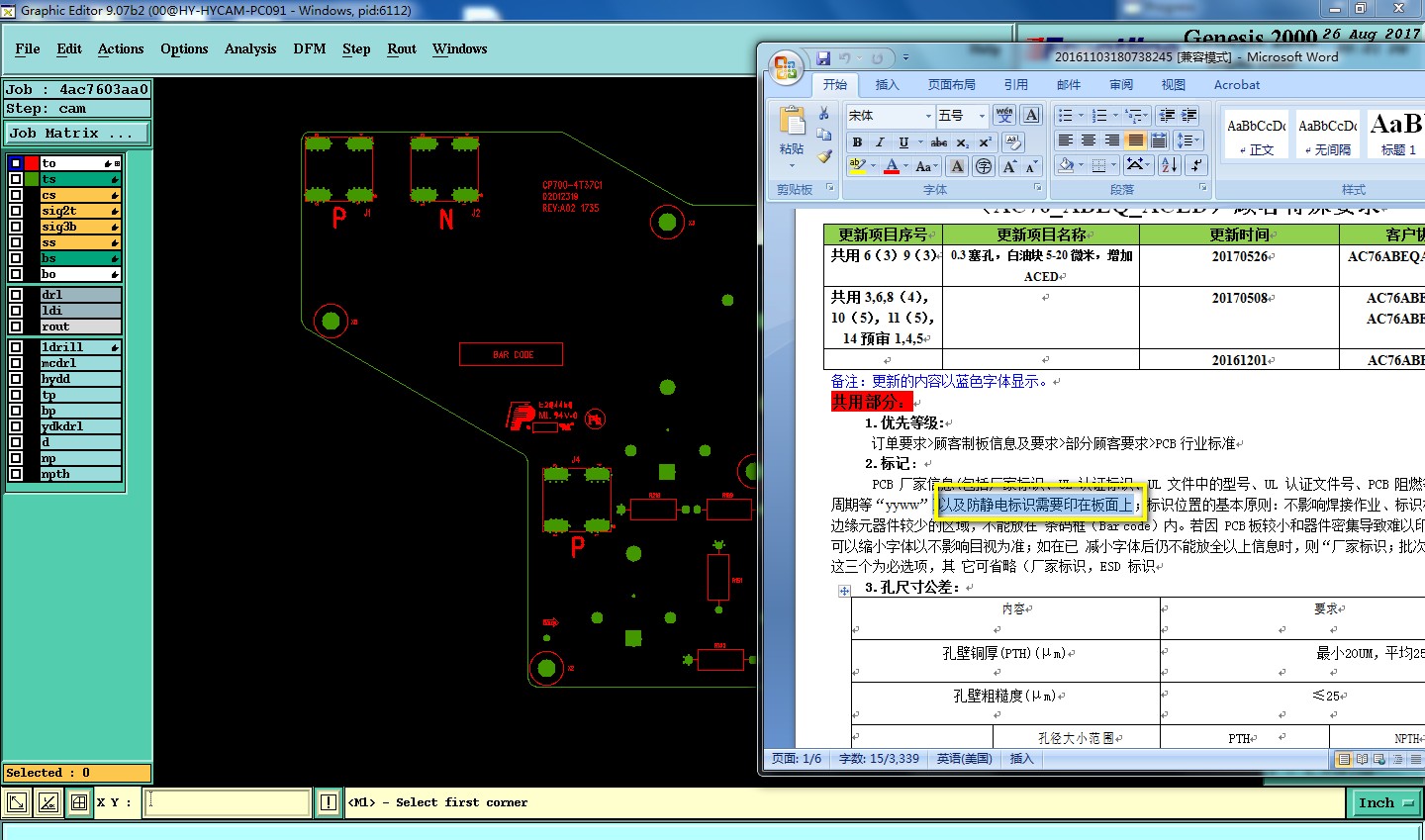Click the Sort A-Z icon
This screenshot has width=1425, height=840.
pyautogui.click(x=1169, y=165)
